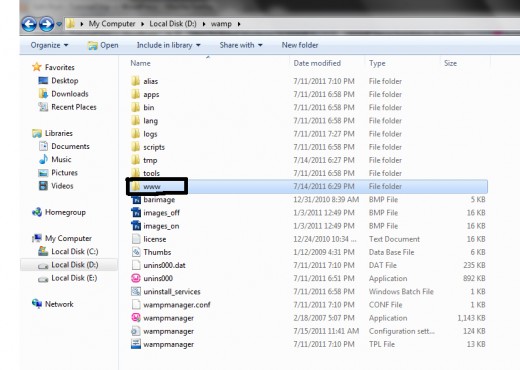Image resolution: width=520 pixels, height=370 pixels.
Task: Click the Data Base File type text
Action: click(x=391, y=252)
